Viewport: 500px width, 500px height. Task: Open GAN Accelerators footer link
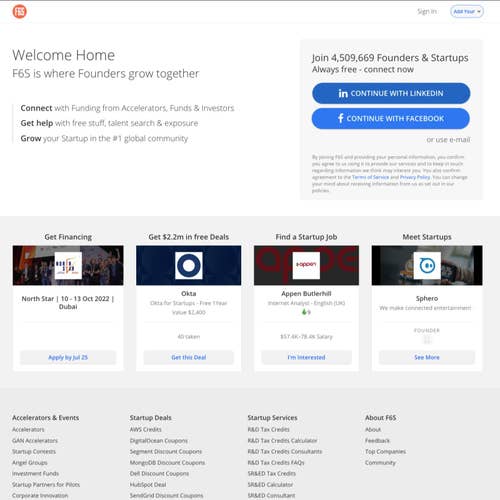point(35,440)
